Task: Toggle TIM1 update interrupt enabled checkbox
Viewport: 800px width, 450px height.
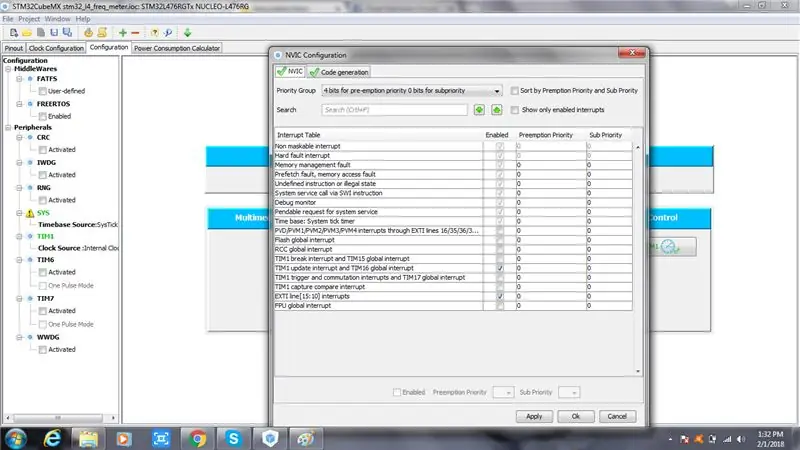Action: click(x=500, y=268)
